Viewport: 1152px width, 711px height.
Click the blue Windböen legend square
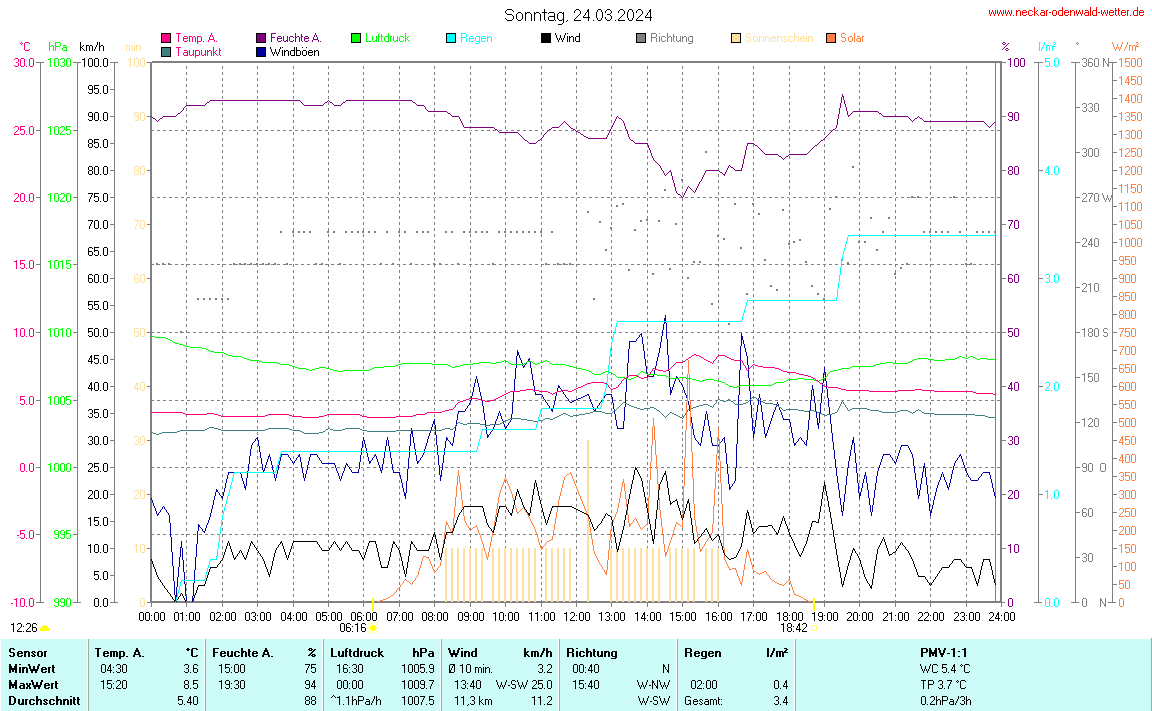[x=262, y=52]
